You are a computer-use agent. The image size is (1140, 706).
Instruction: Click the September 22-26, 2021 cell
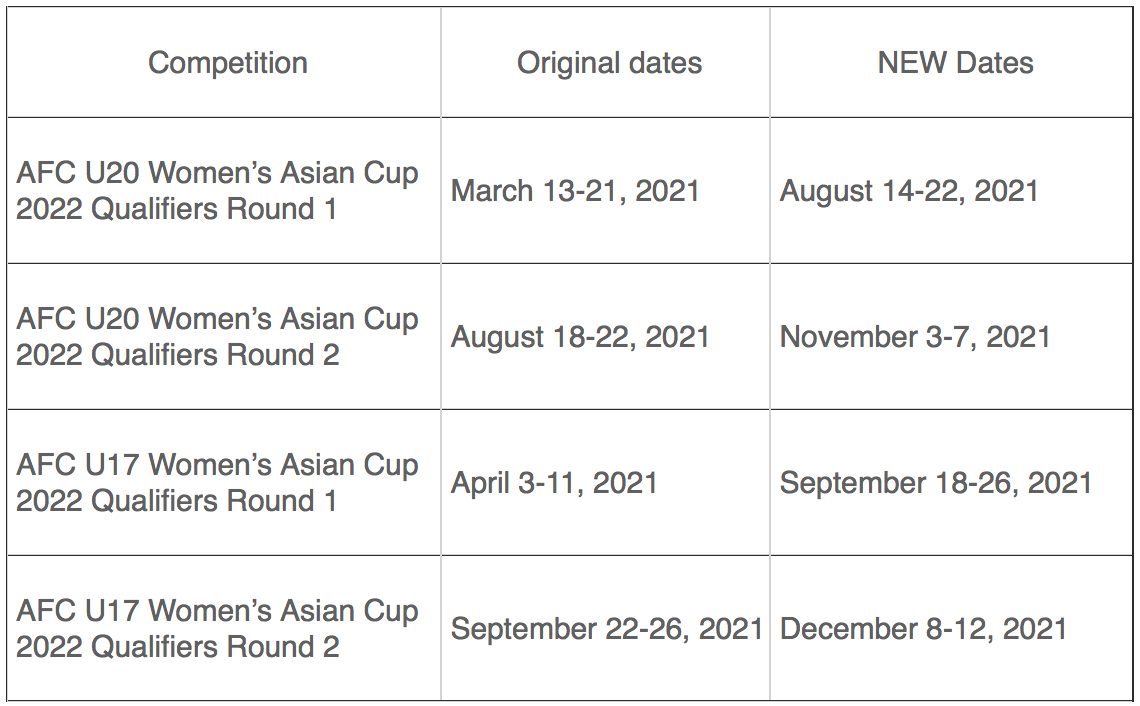605,628
